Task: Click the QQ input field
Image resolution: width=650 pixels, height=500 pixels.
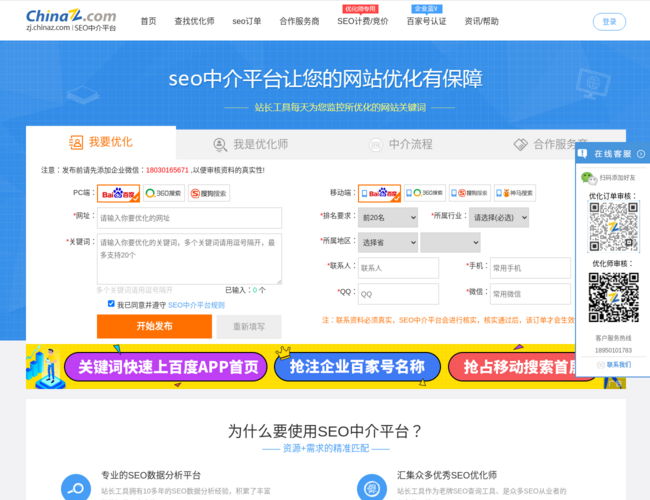Action: [398, 294]
